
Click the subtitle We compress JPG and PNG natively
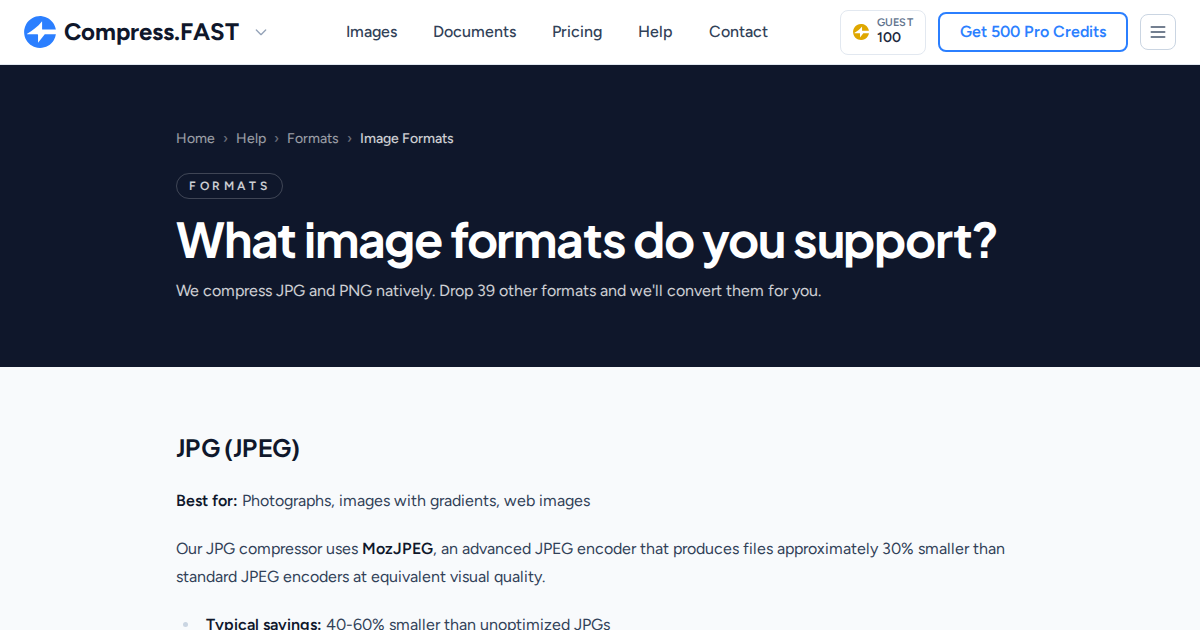click(x=499, y=291)
